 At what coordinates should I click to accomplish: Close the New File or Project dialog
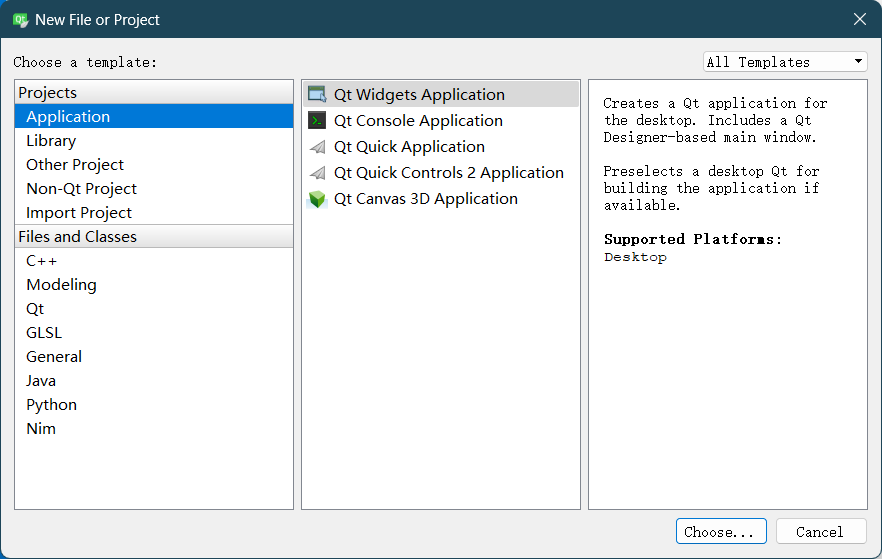[x=860, y=19]
